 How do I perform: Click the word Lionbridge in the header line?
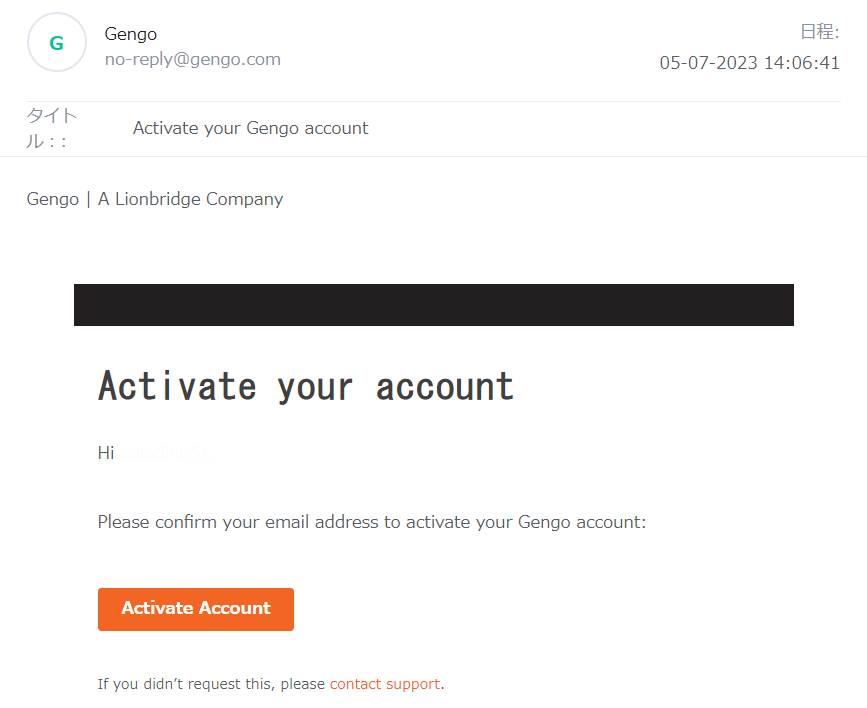tap(158, 199)
